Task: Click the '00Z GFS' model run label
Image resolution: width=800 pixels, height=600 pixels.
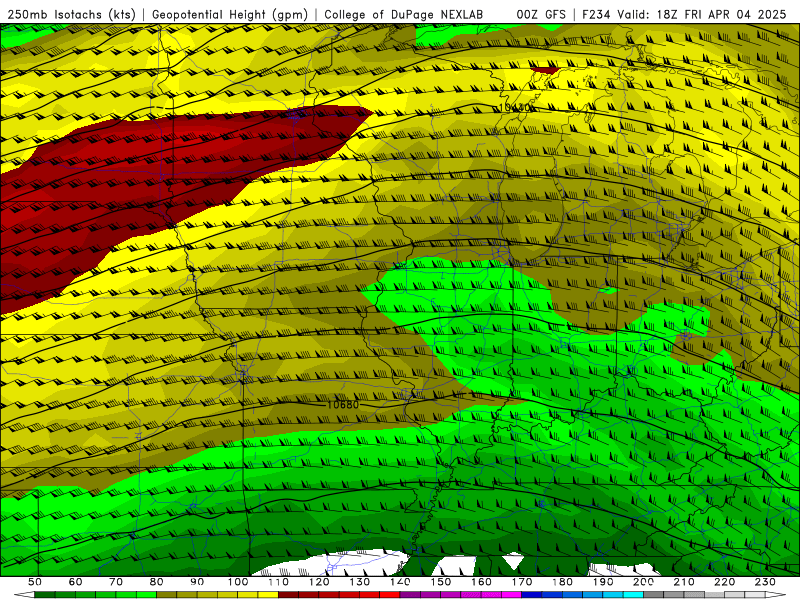Action: [541, 14]
